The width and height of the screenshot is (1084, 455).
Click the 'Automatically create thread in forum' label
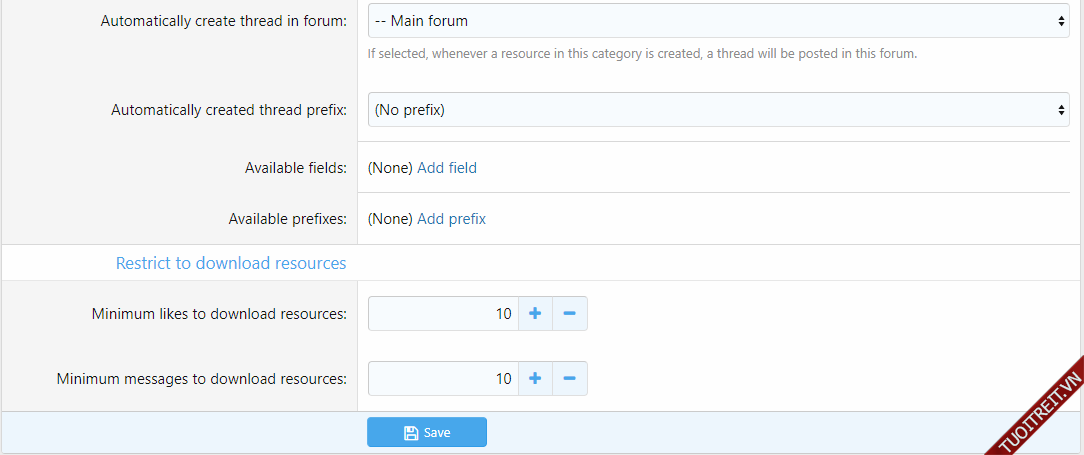click(x=224, y=21)
